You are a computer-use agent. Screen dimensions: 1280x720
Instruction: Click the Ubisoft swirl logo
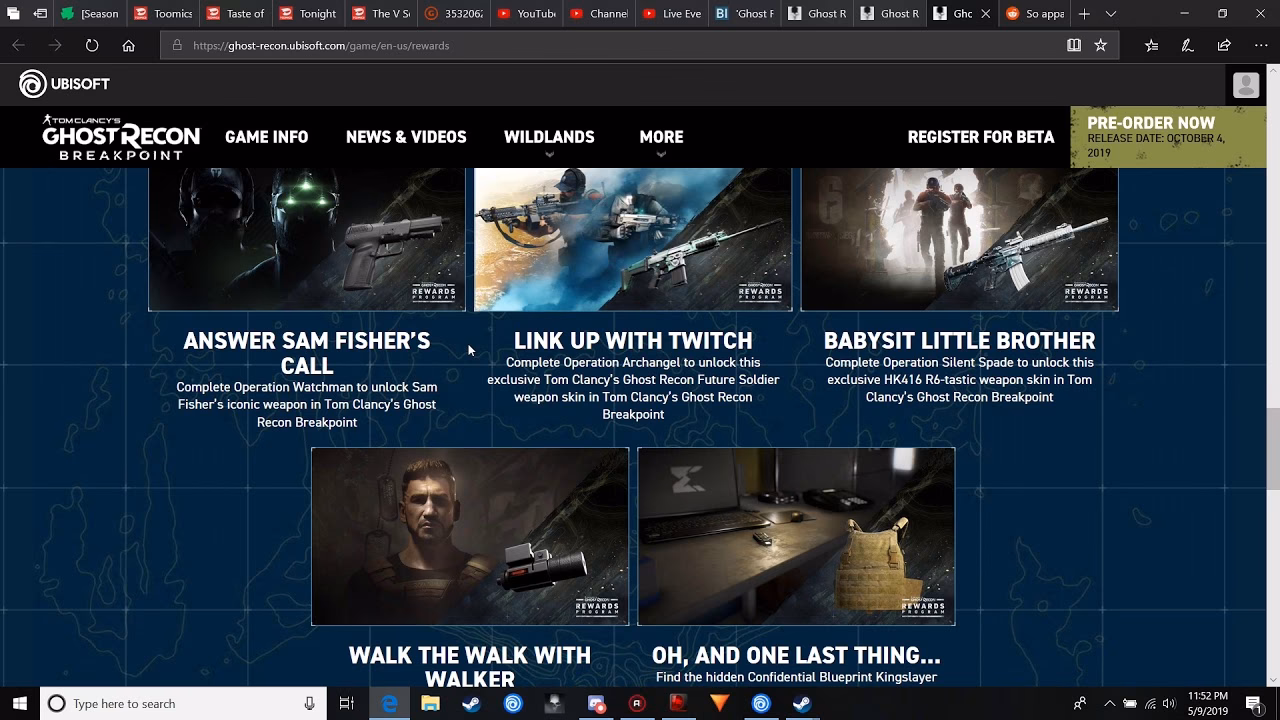[x=31, y=84]
